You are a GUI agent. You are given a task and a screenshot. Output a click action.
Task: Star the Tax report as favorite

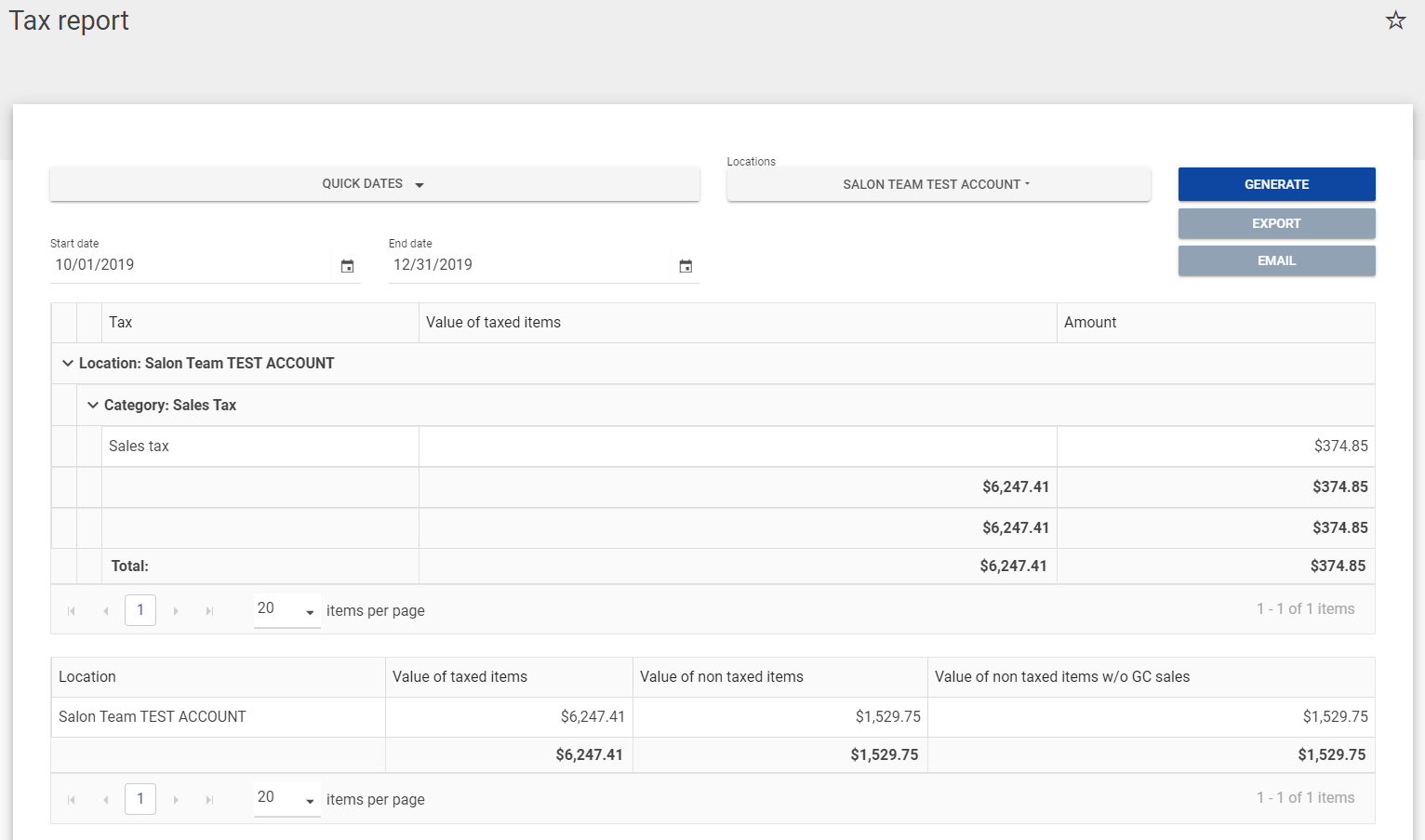tap(1395, 20)
